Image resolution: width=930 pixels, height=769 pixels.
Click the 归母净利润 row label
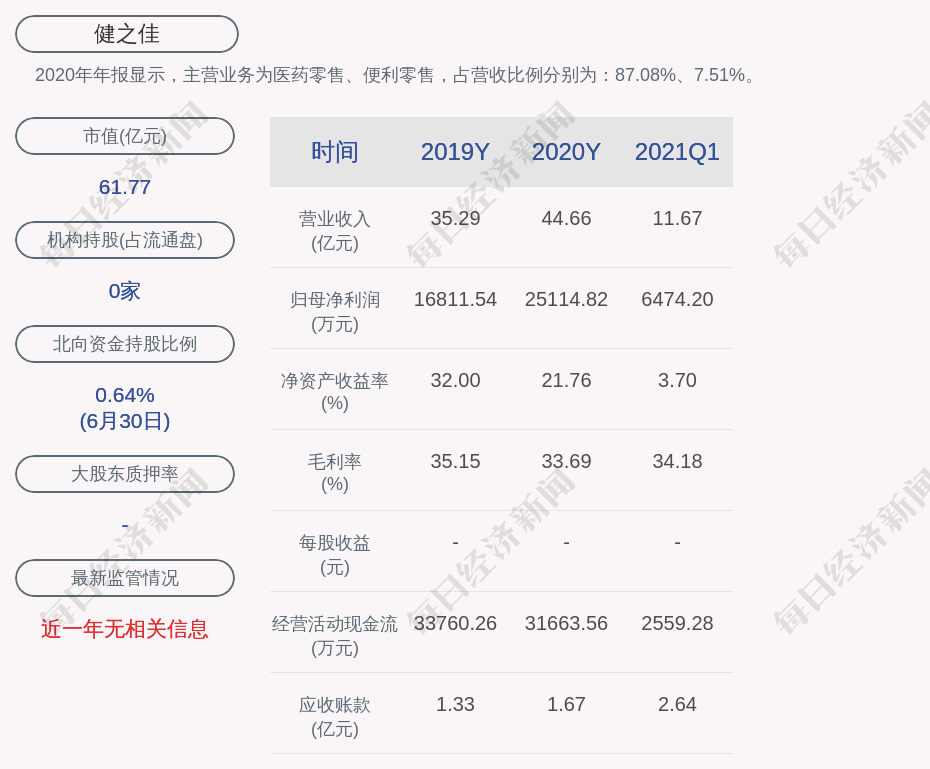(x=335, y=311)
